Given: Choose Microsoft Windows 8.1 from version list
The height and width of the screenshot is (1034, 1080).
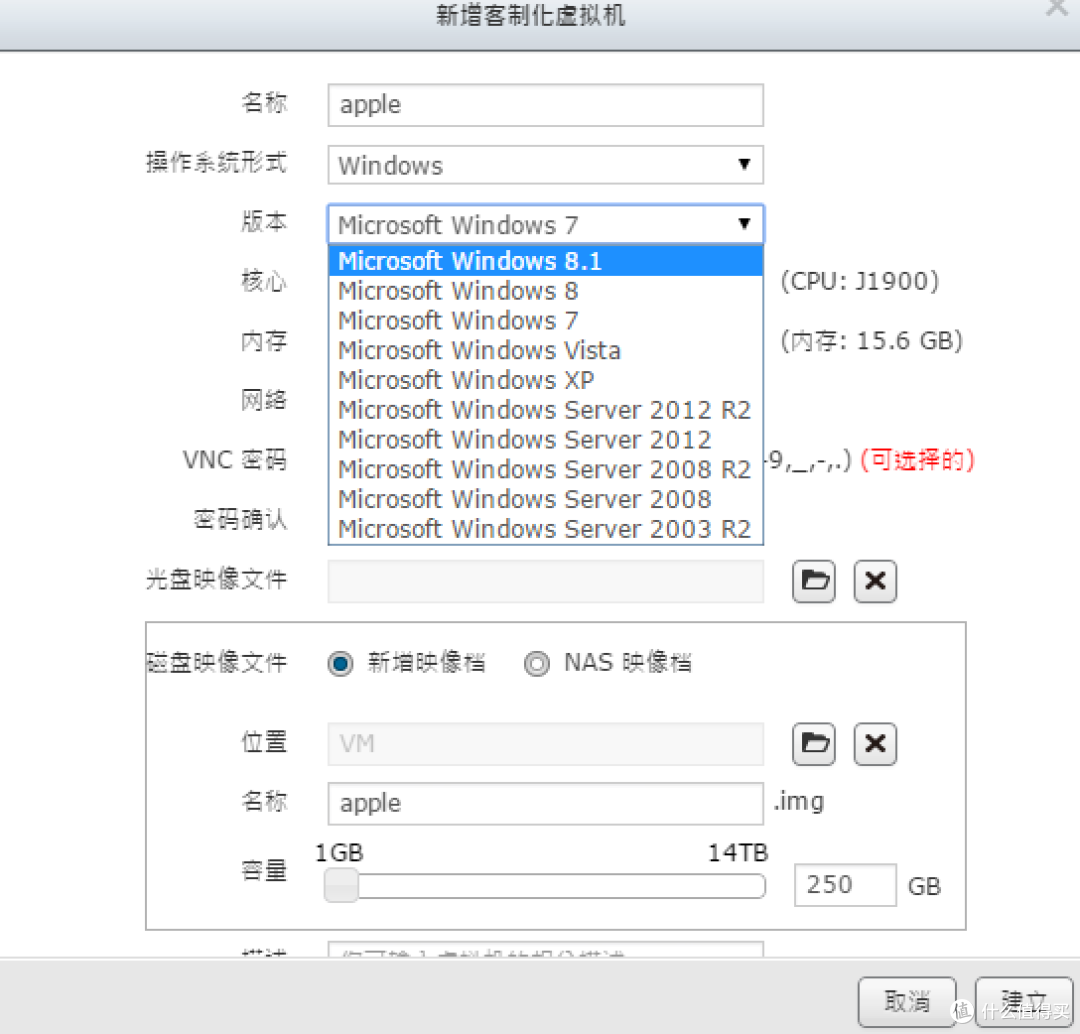Looking at the screenshot, I should (x=546, y=261).
